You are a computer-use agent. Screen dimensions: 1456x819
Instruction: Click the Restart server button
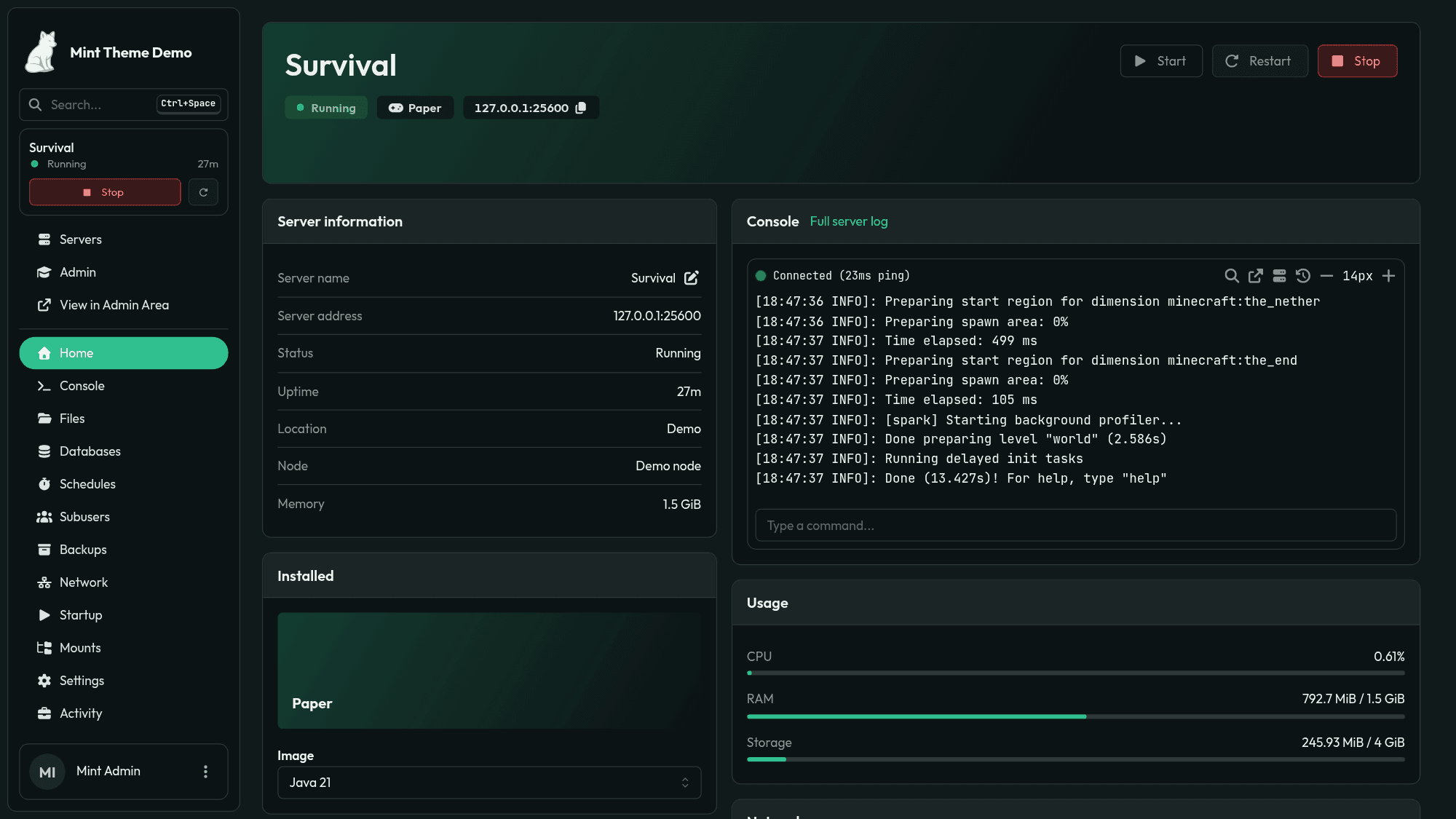click(1259, 61)
